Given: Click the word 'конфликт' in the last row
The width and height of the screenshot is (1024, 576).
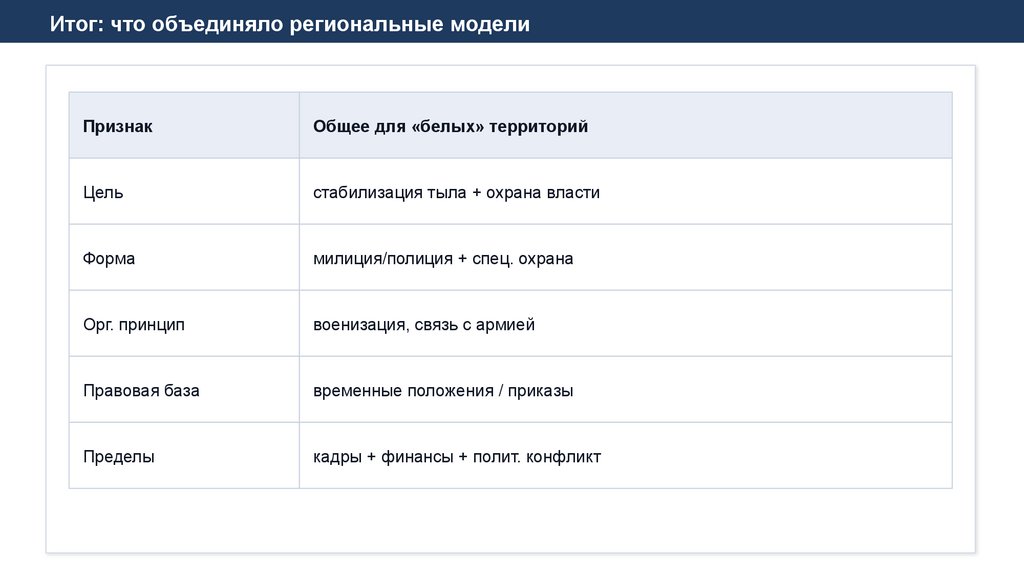Looking at the screenshot, I should [564, 456].
